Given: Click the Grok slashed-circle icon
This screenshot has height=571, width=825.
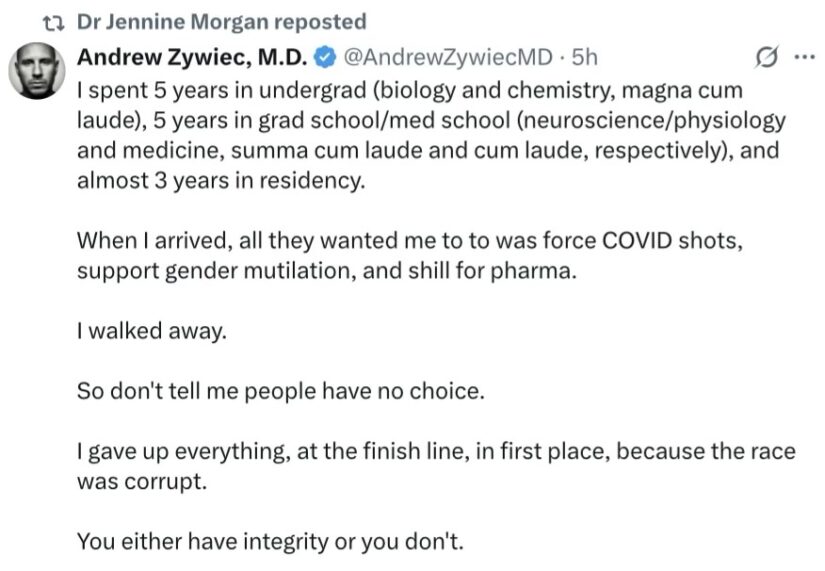Looking at the screenshot, I should (766, 57).
